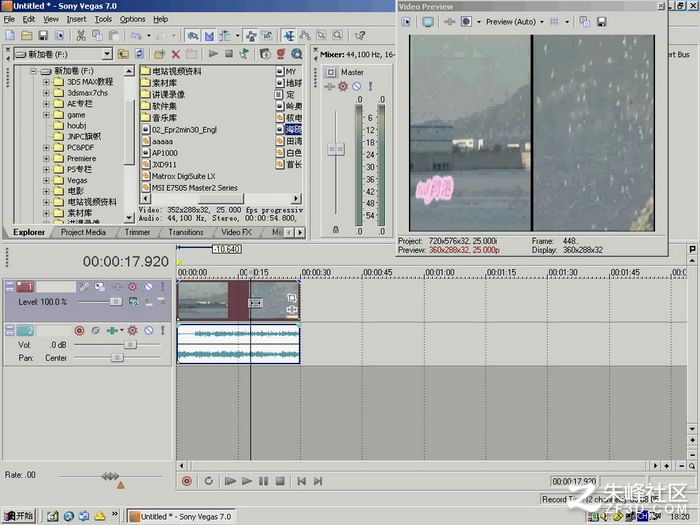The height and width of the screenshot is (525, 700).
Task: Click the Copy toolbar icon
Action: [x=97, y=35]
